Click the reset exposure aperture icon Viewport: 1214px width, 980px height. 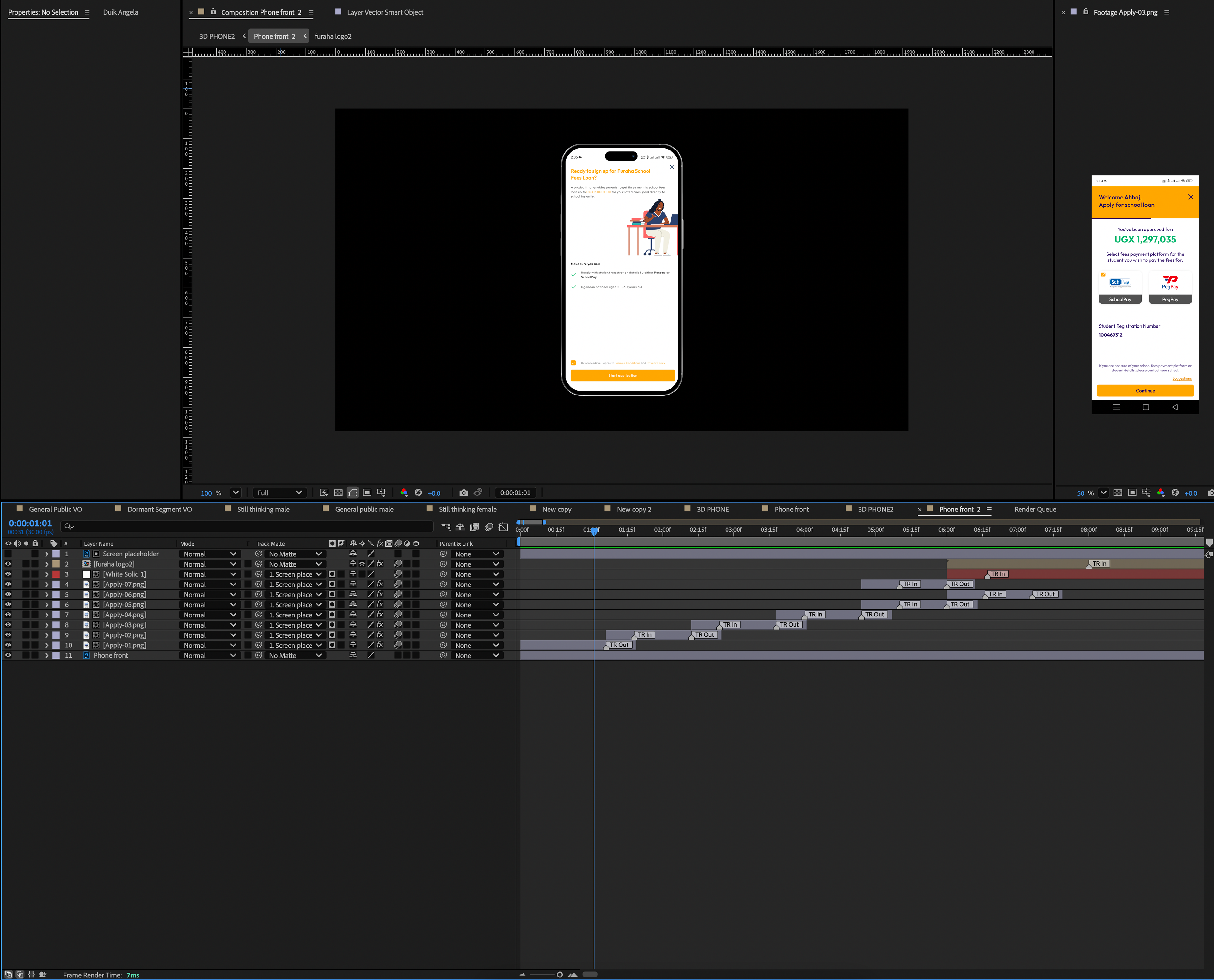coord(418,493)
